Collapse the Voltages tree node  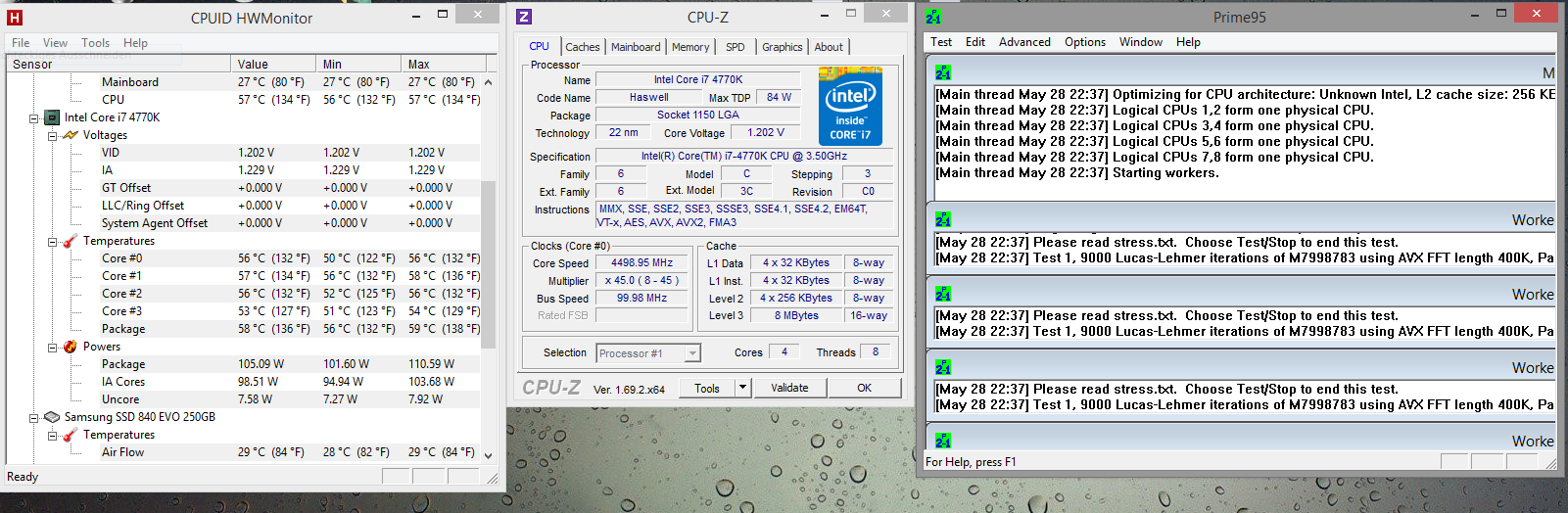point(52,135)
